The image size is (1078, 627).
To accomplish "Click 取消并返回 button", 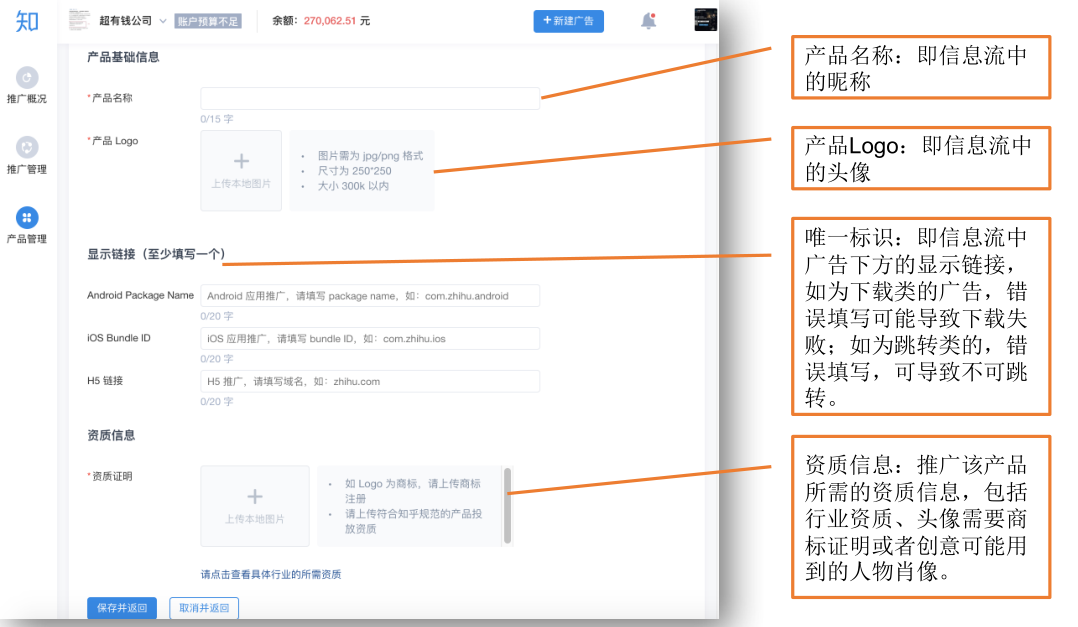I will [204, 608].
